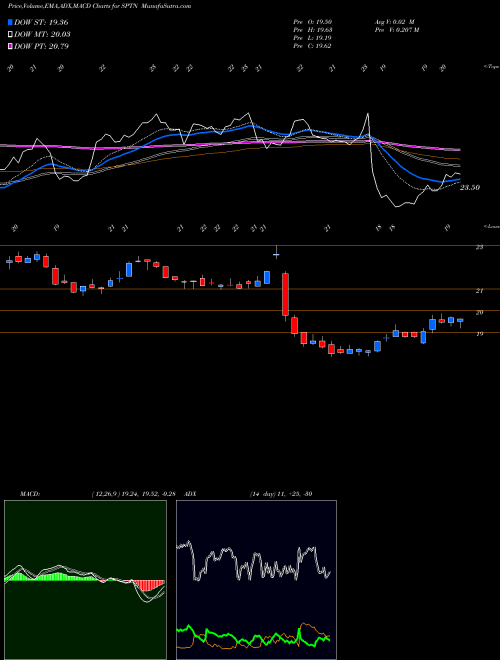Click the 23 price axis label

[x=479, y=248]
